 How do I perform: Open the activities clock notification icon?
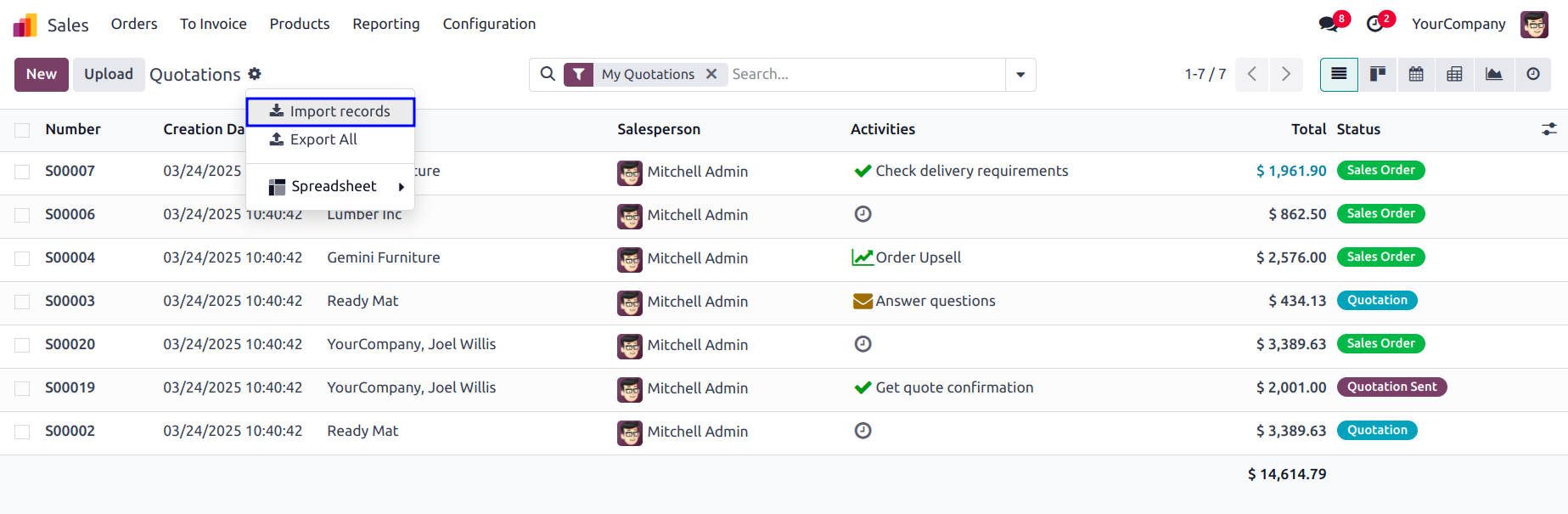coord(1375,24)
